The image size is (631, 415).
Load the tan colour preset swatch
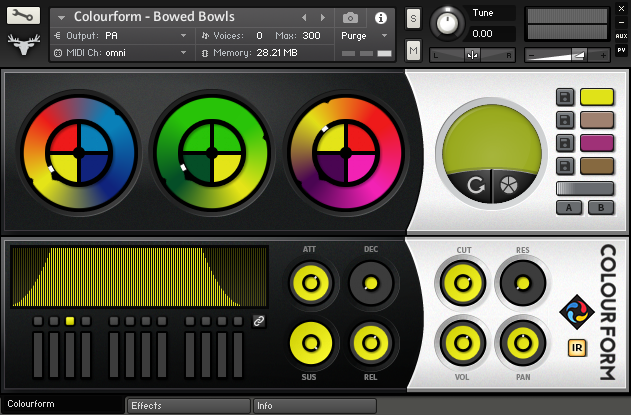coord(597,120)
